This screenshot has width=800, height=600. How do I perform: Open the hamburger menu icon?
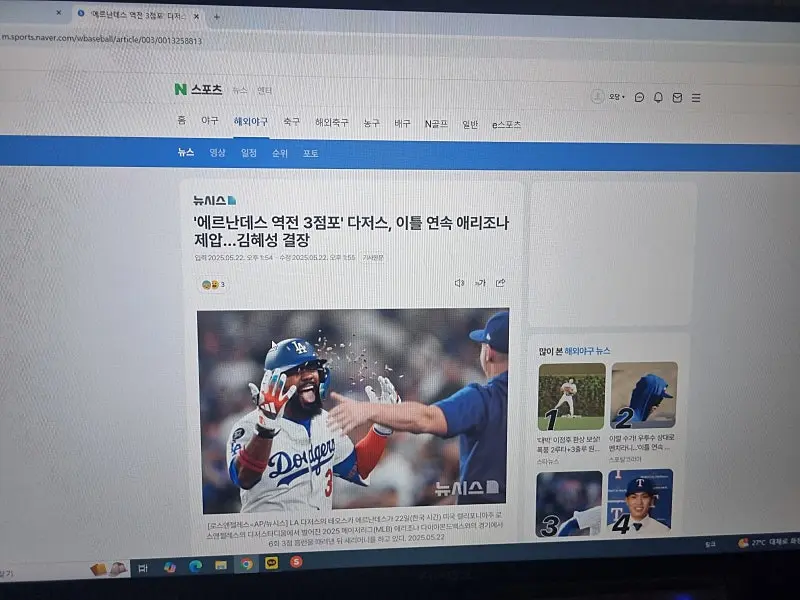(696, 98)
